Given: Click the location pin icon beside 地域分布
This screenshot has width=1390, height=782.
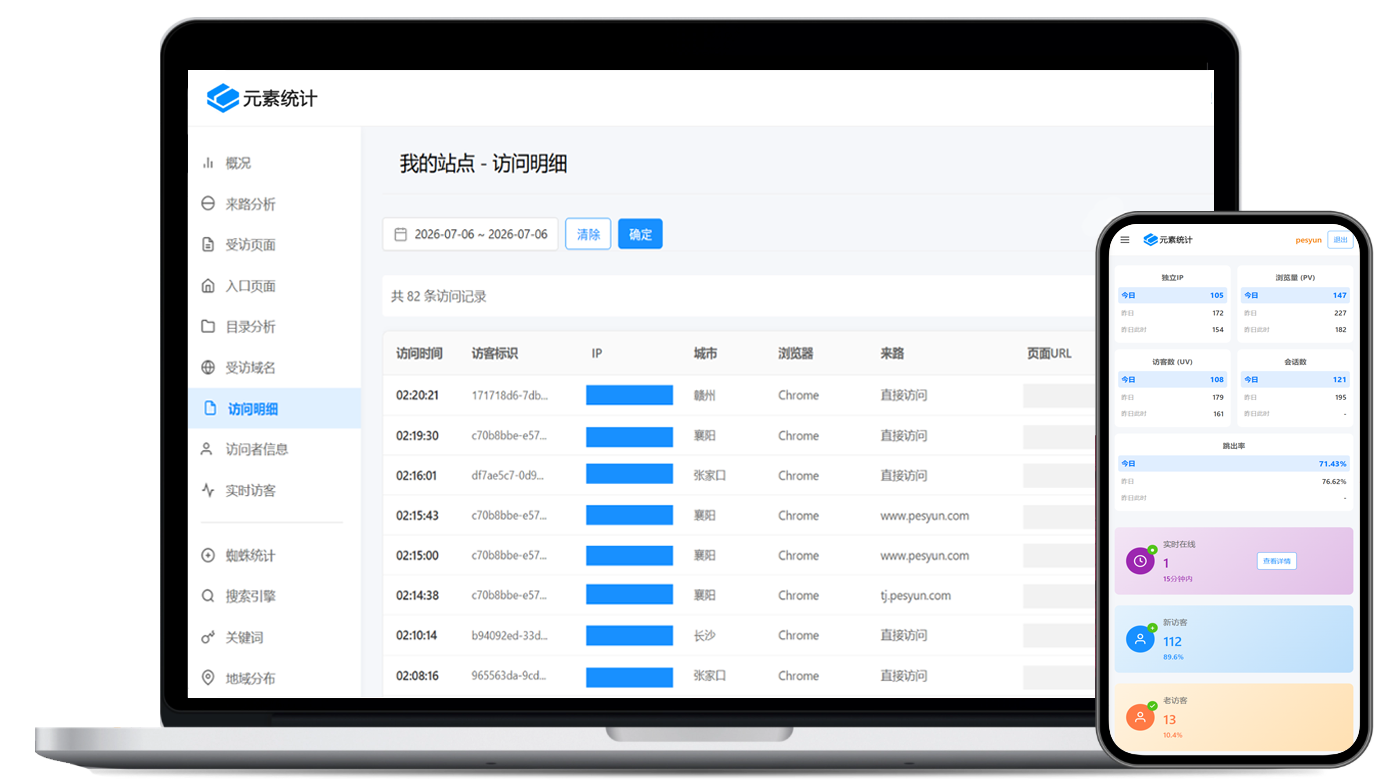Looking at the screenshot, I should tap(208, 679).
